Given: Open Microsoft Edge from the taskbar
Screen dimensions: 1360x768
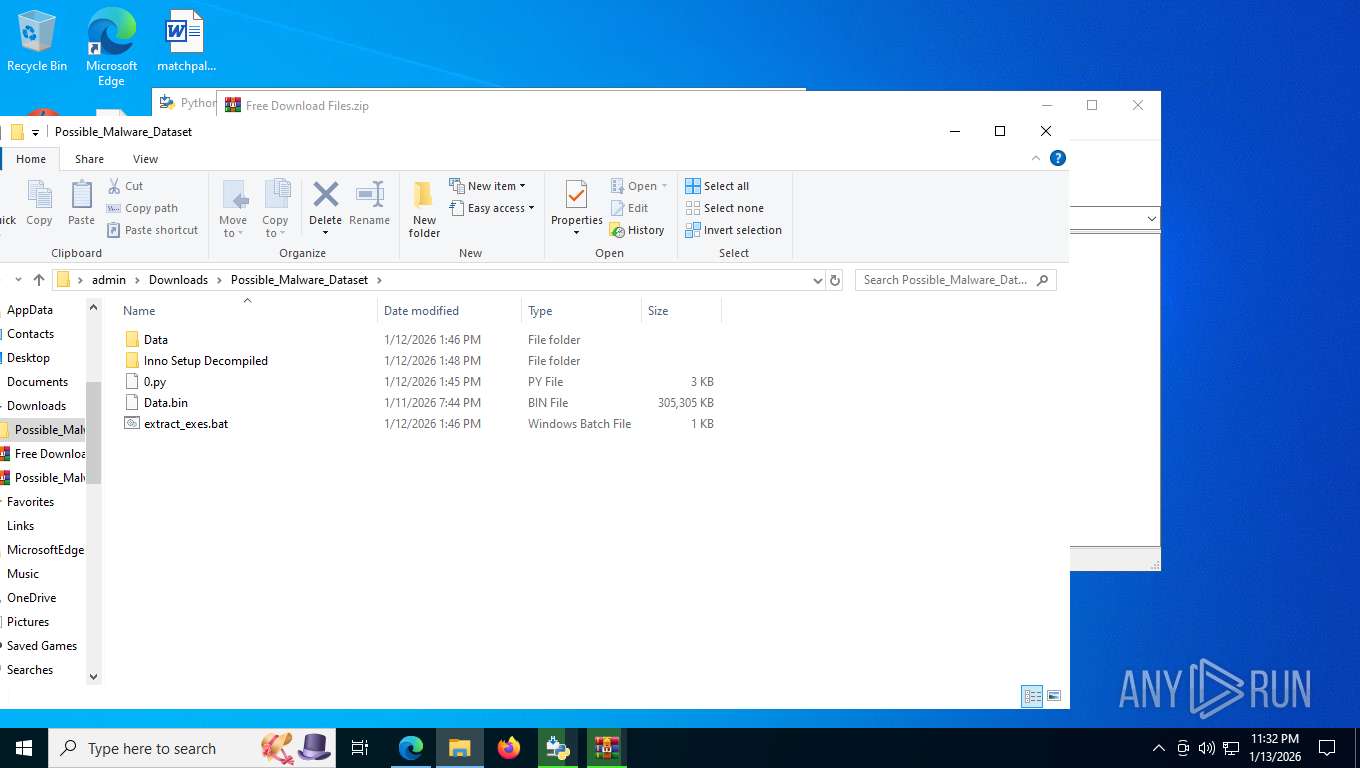Looking at the screenshot, I should tap(411, 748).
